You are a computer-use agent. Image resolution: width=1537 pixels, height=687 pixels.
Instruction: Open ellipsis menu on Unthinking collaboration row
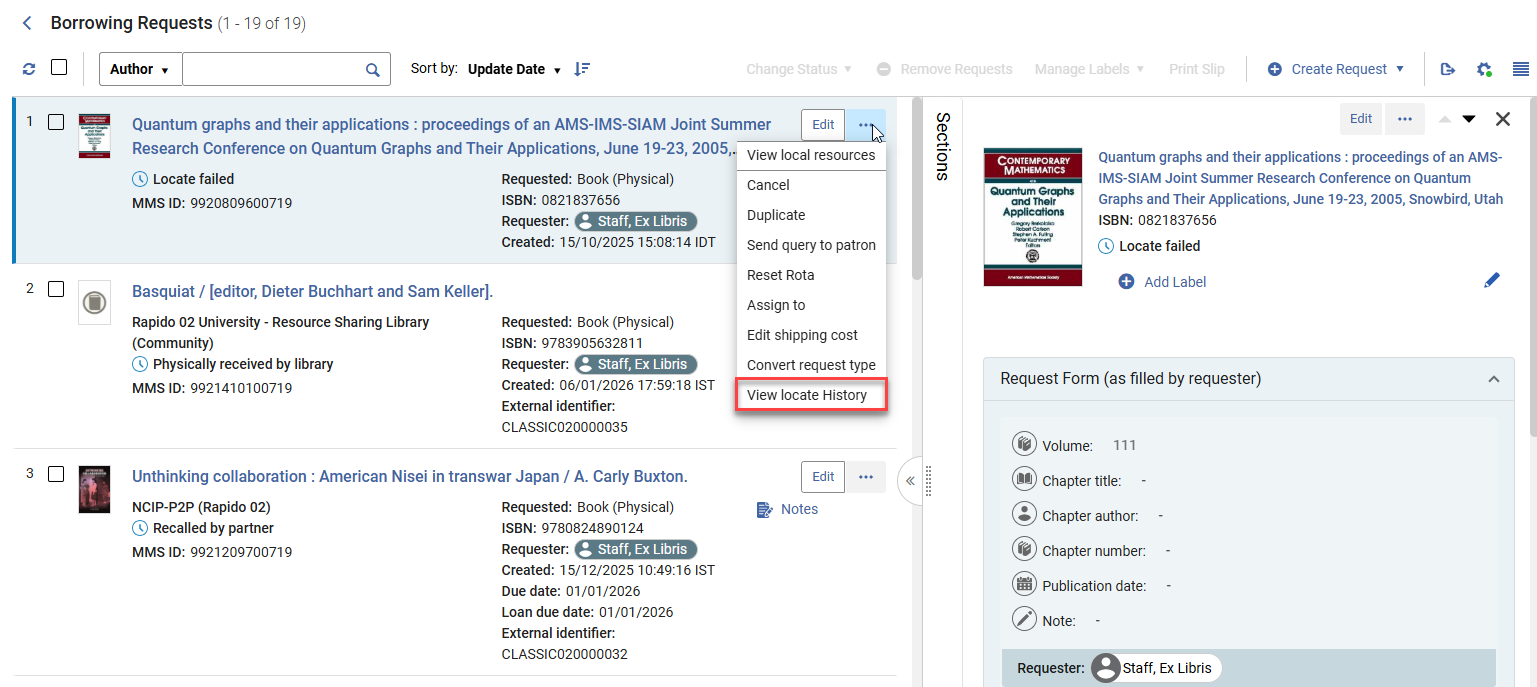click(866, 477)
